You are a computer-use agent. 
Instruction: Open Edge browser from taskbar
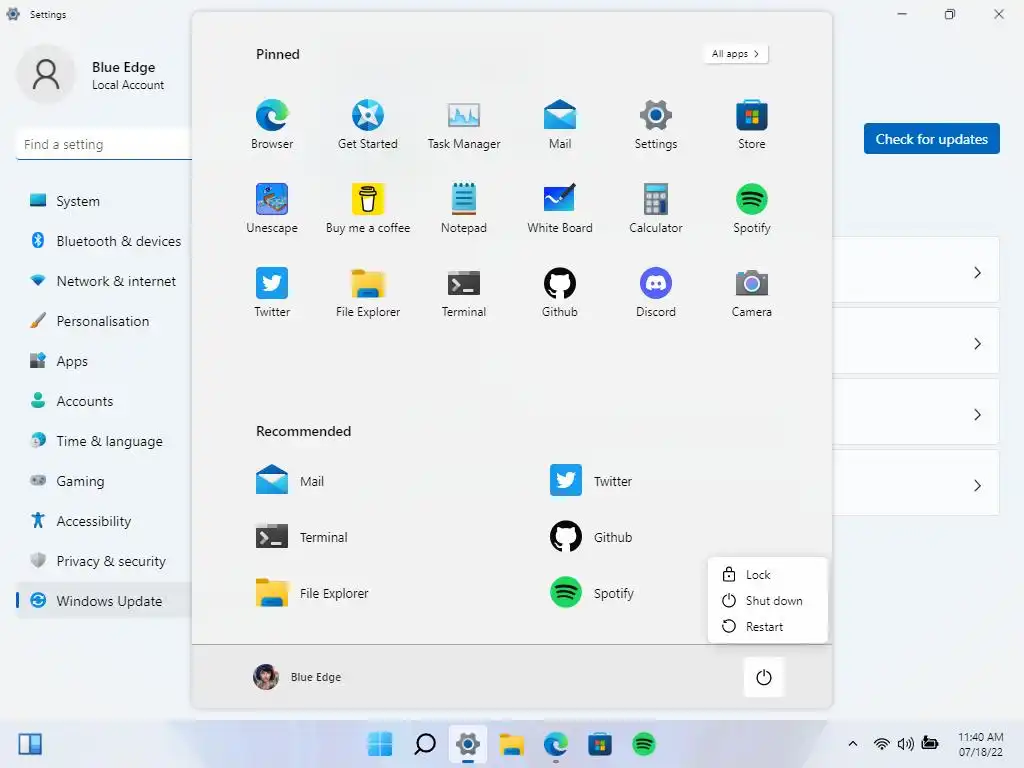pos(556,744)
